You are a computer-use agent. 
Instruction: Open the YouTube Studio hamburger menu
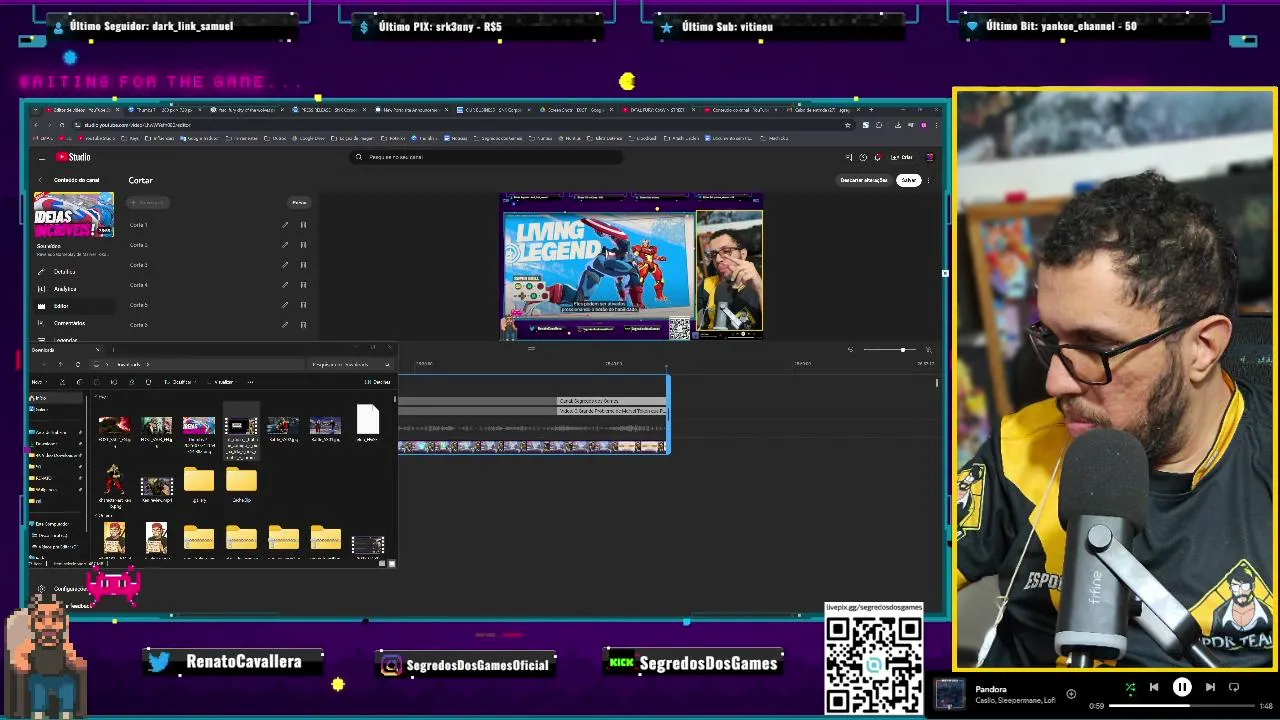[x=41, y=157]
